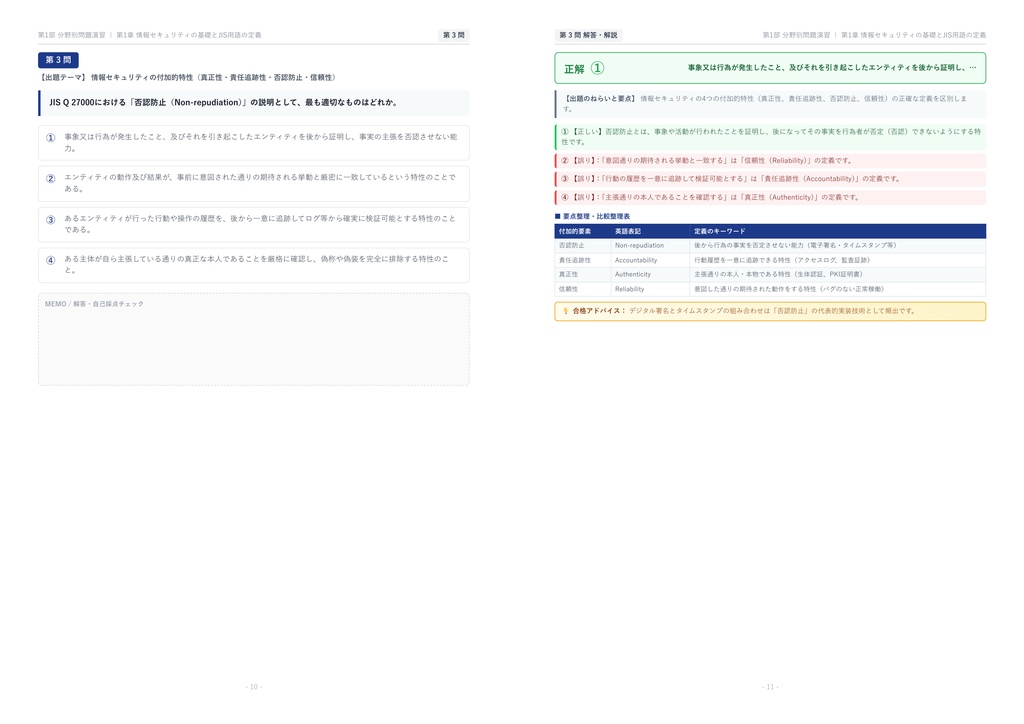Click the page number - 10 -
This screenshot has height=724, width=1024.
click(x=254, y=687)
